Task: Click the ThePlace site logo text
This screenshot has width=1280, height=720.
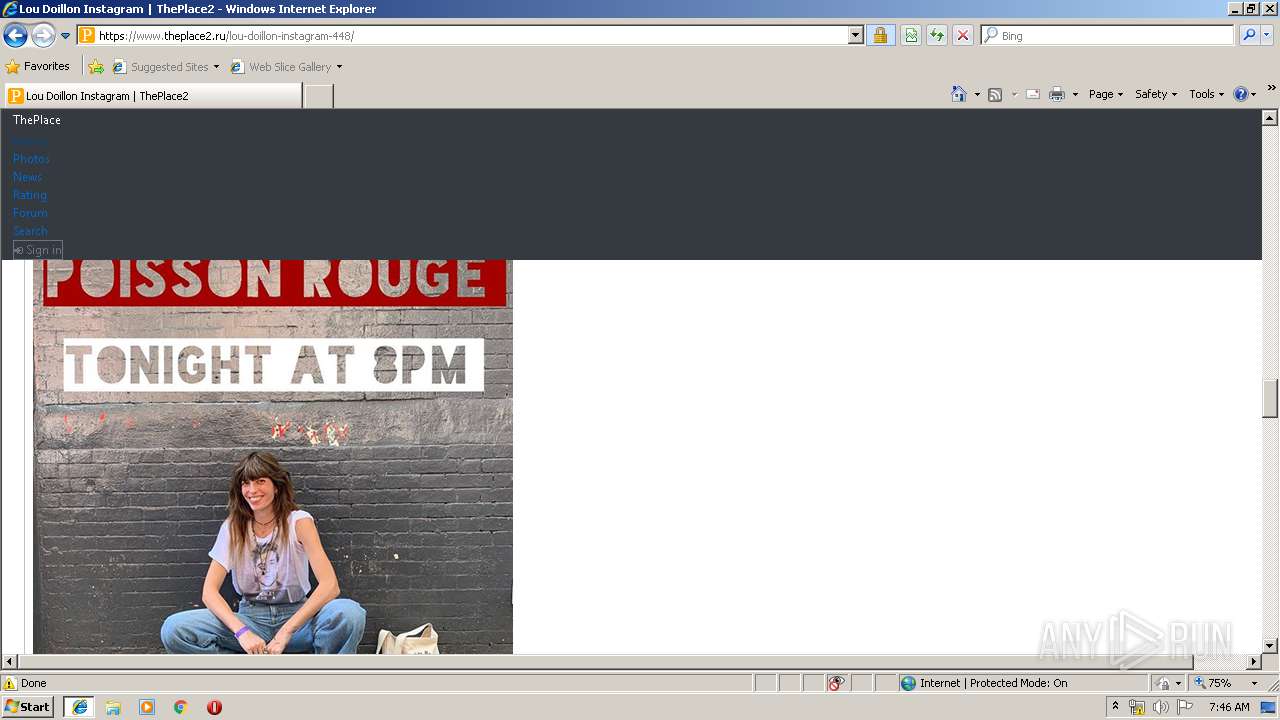Action: pyautogui.click(x=37, y=120)
